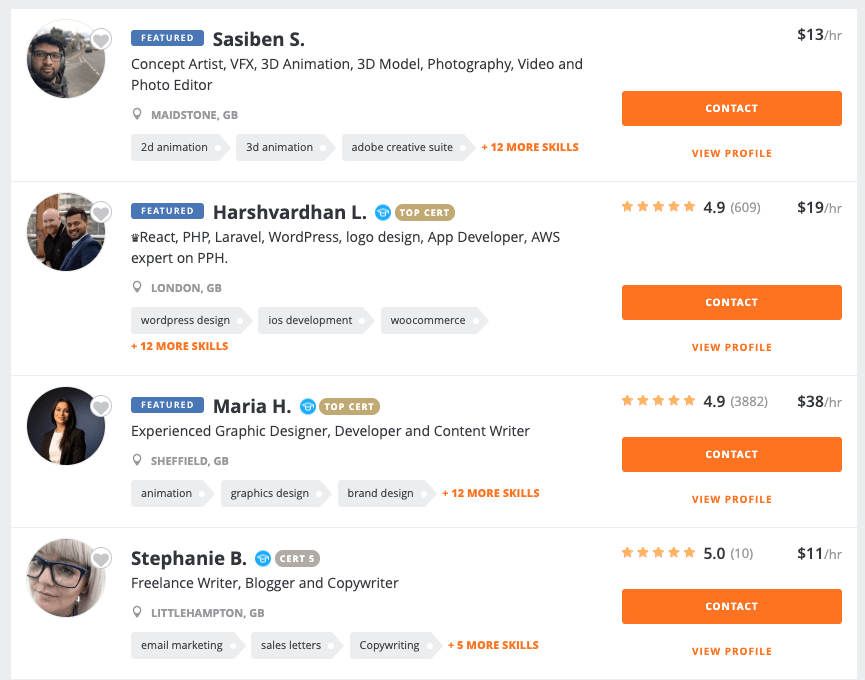
Task: Toggle heart favorite on Harshvardhan L.
Action: (x=101, y=212)
